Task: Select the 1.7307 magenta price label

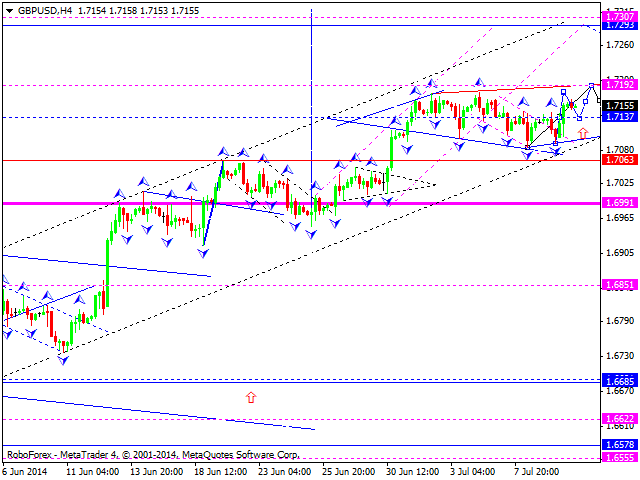Action: pos(619,17)
